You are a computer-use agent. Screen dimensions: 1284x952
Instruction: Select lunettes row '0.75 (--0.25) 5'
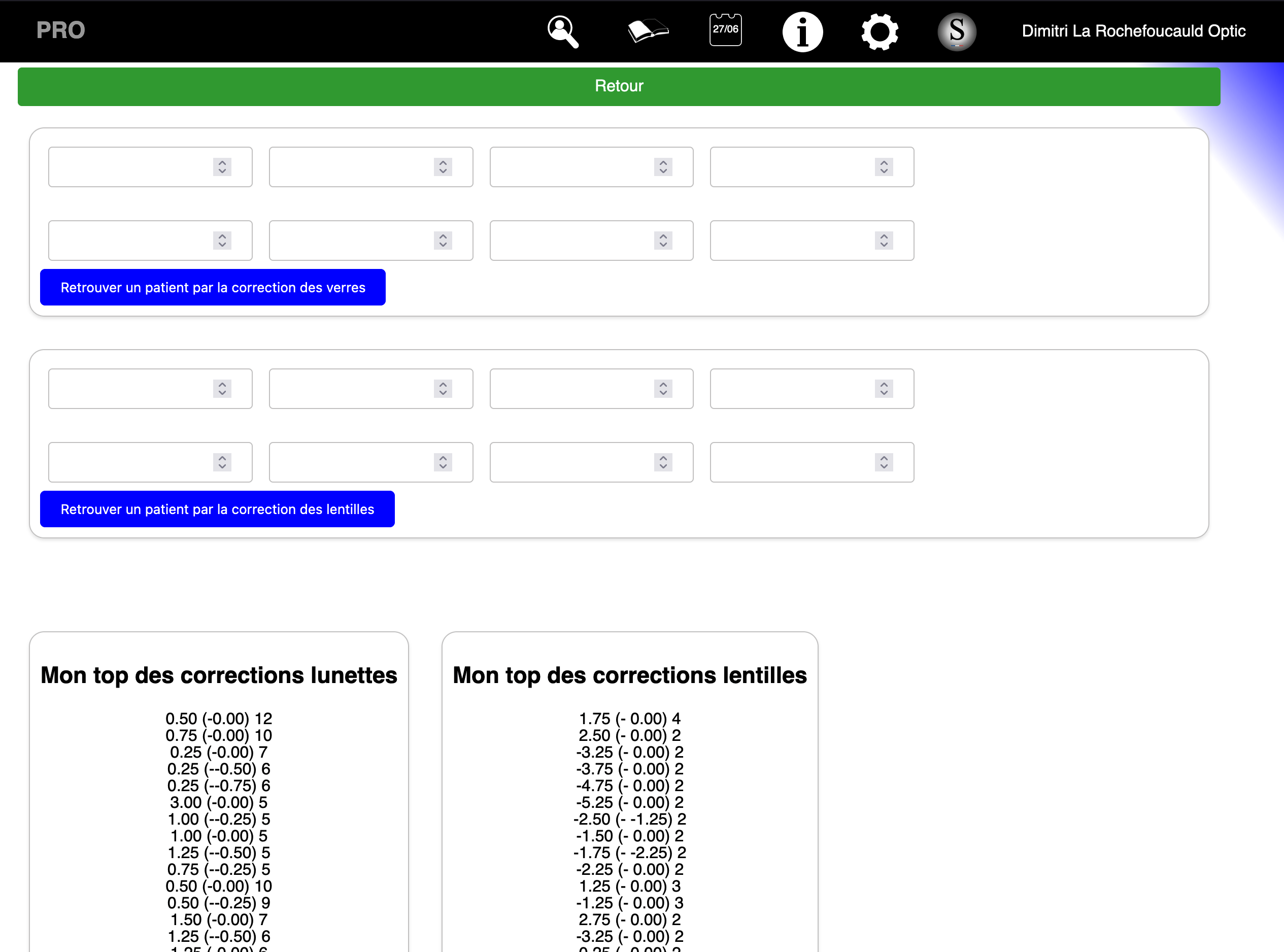point(219,870)
